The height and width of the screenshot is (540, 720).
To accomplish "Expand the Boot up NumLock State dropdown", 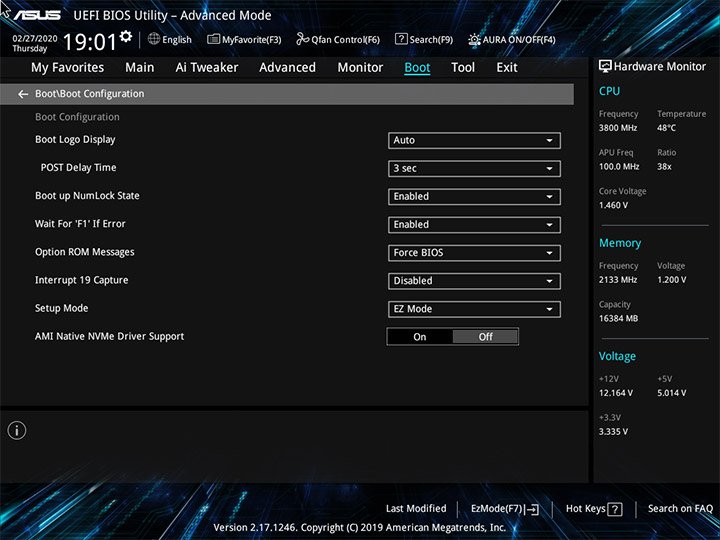I will pyautogui.click(x=474, y=197).
